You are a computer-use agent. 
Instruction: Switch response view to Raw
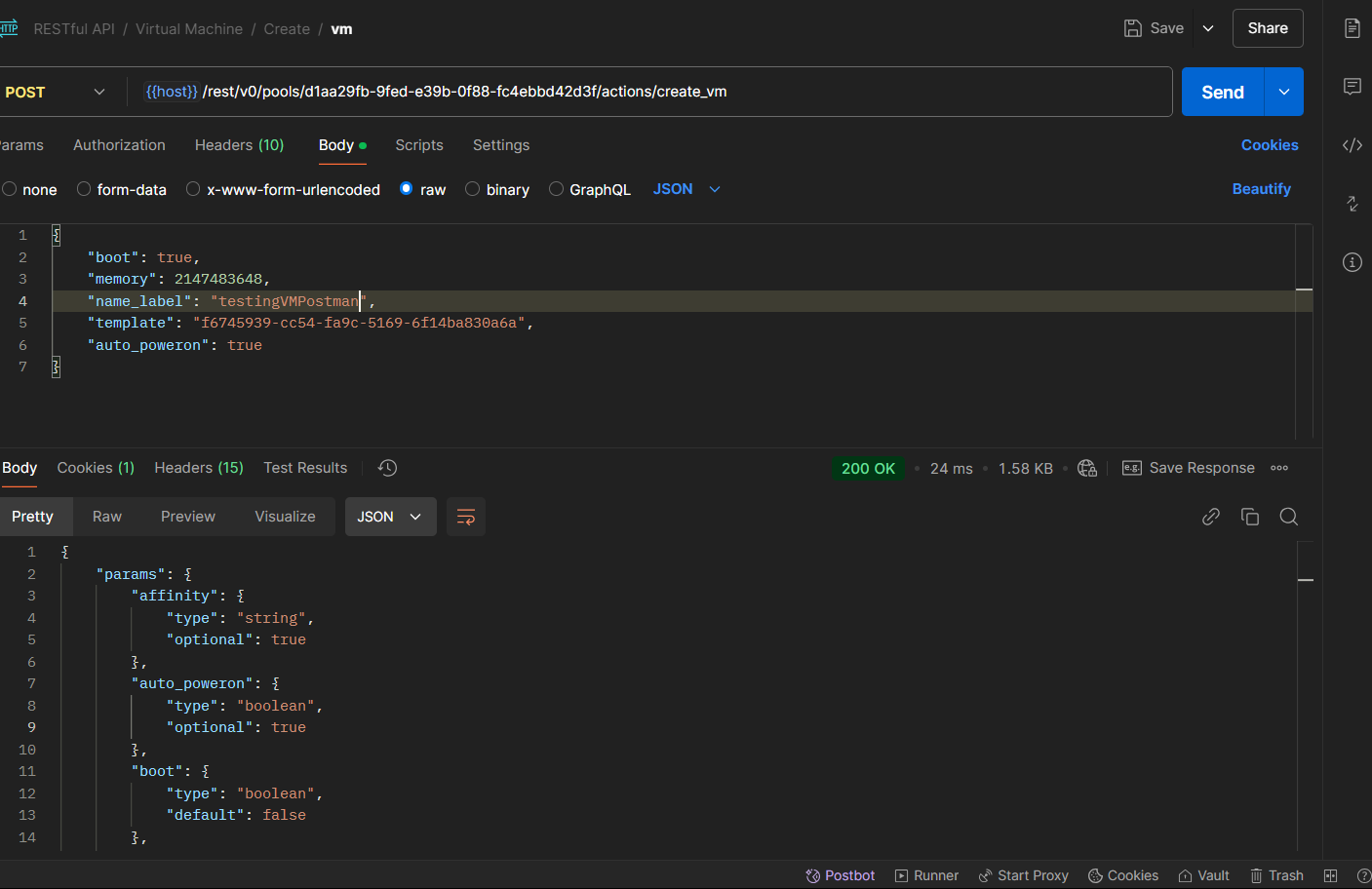(107, 517)
